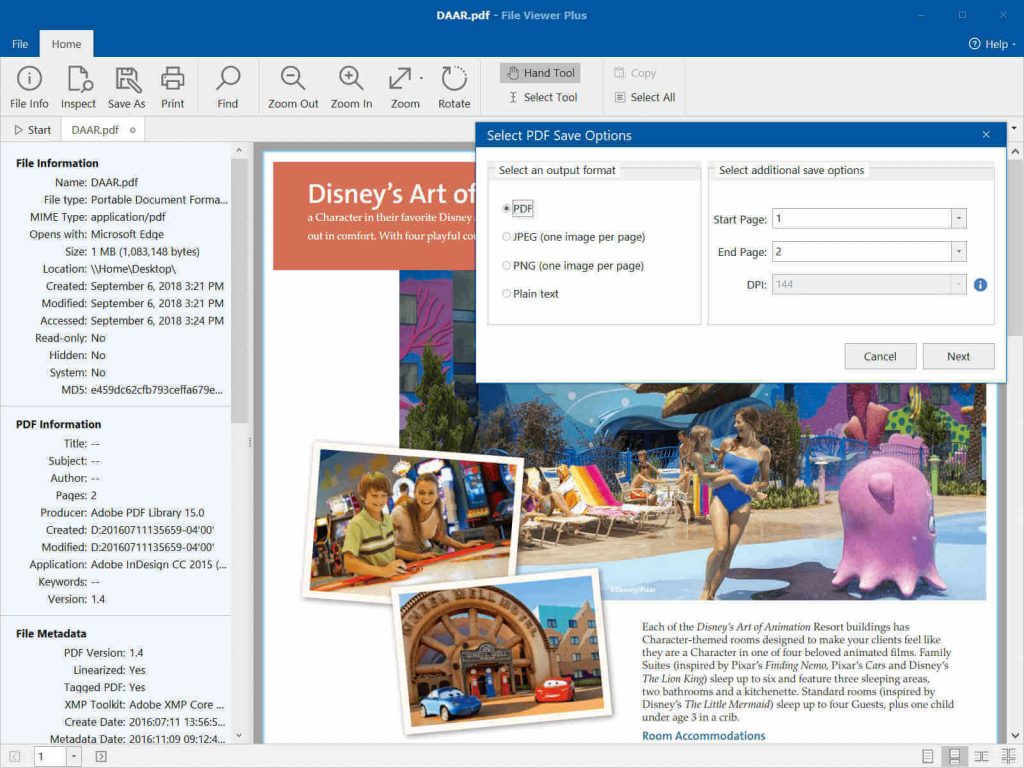This screenshot has width=1024, height=768.
Task: Switch to the Start tab
Action: (x=32, y=130)
